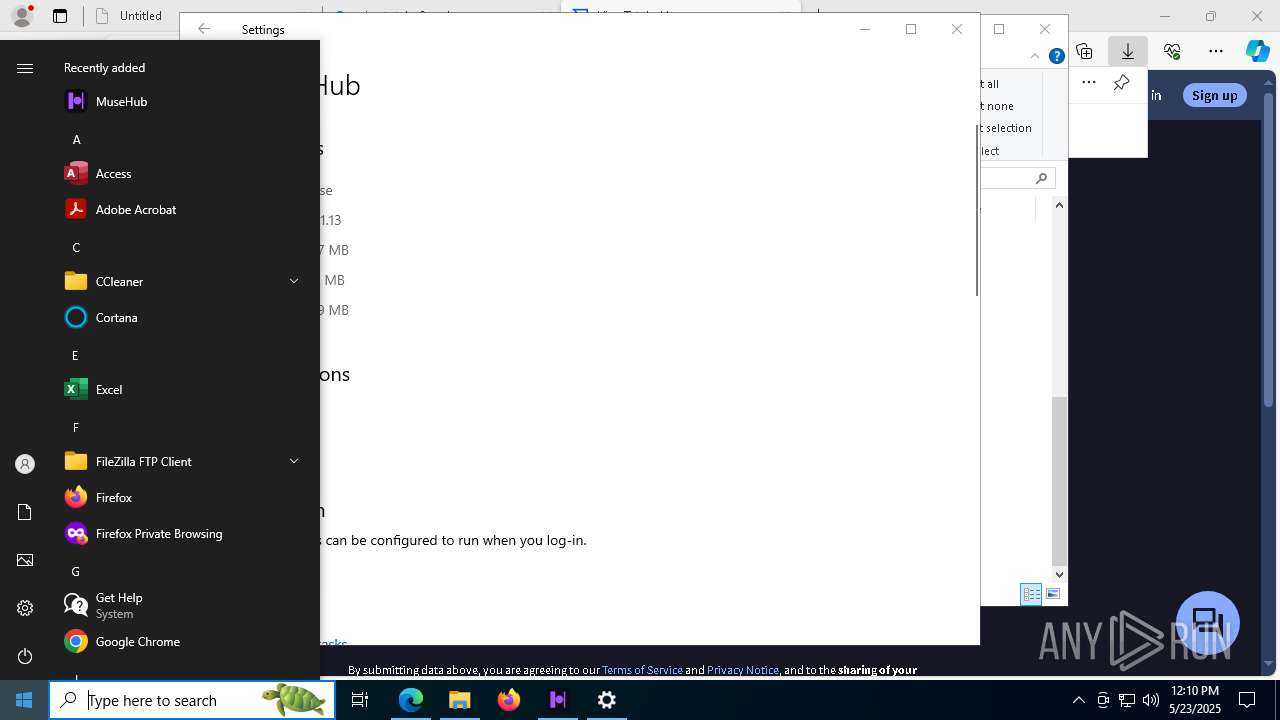This screenshot has width=1280, height=720.
Task: Open the Copilot icon in Edge
Action: [1257, 51]
